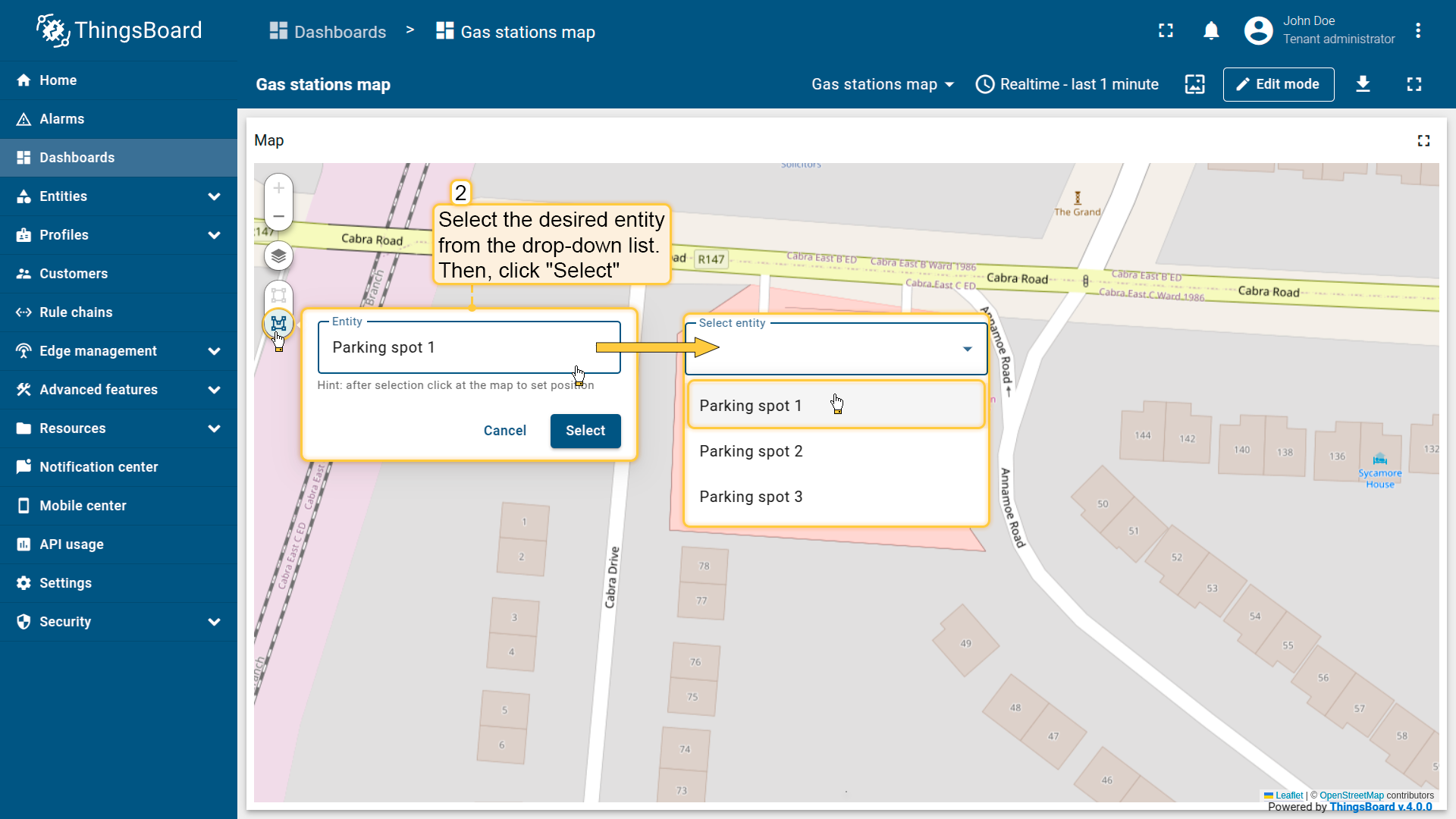Open the Gas stations map state dropdown
The image size is (1456, 819).
tap(882, 84)
